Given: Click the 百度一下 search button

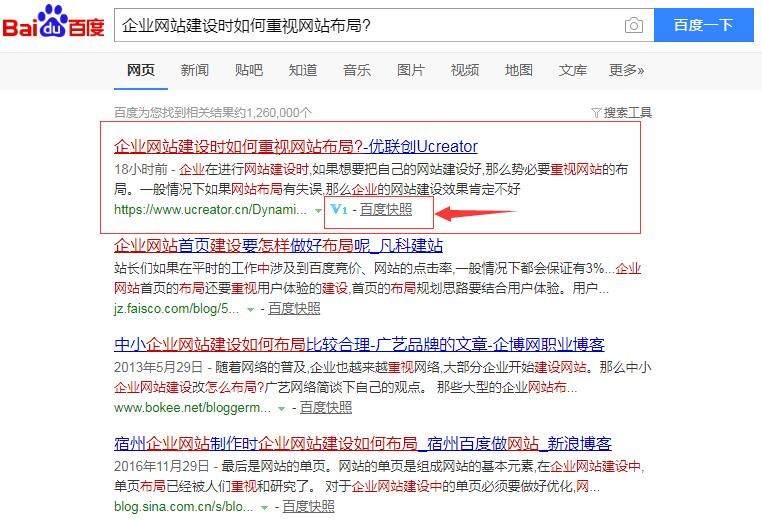Looking at the screenshot, I should 704,25.
